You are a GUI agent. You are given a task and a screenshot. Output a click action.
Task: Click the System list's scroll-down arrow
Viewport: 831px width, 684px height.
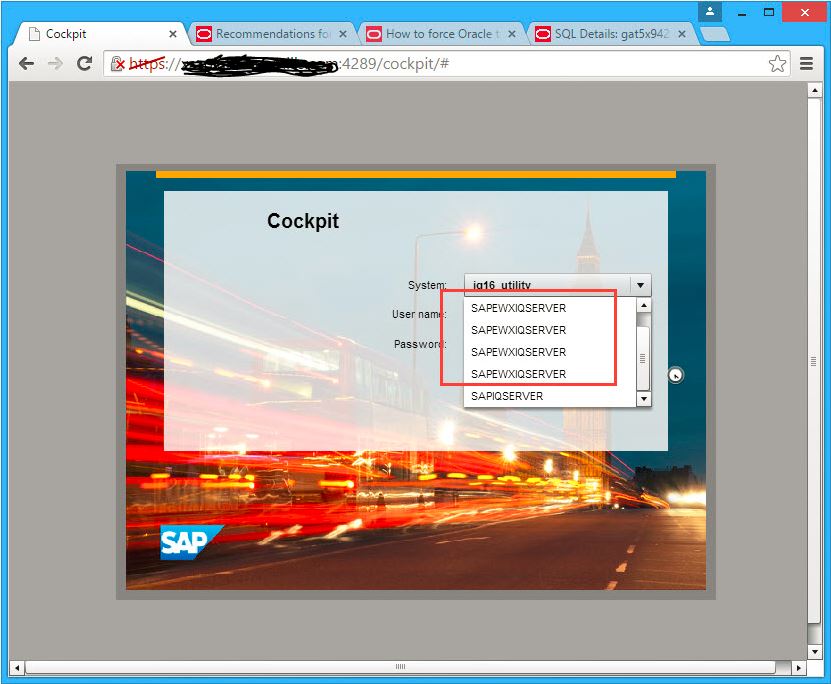643,398
